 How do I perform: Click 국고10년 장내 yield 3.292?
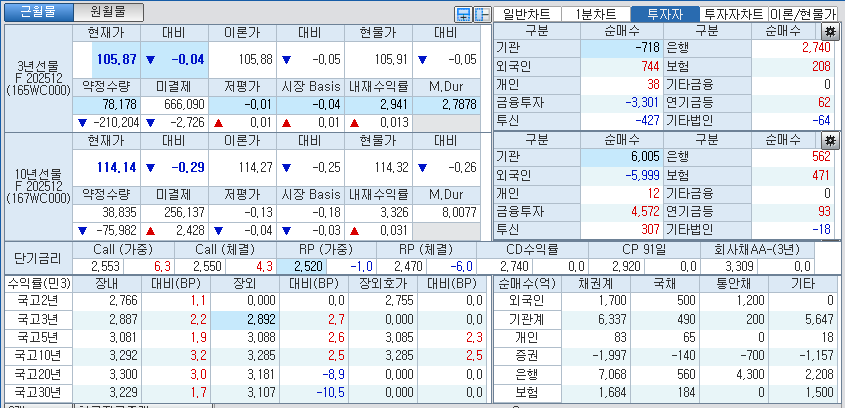click(x=123, y=356)
